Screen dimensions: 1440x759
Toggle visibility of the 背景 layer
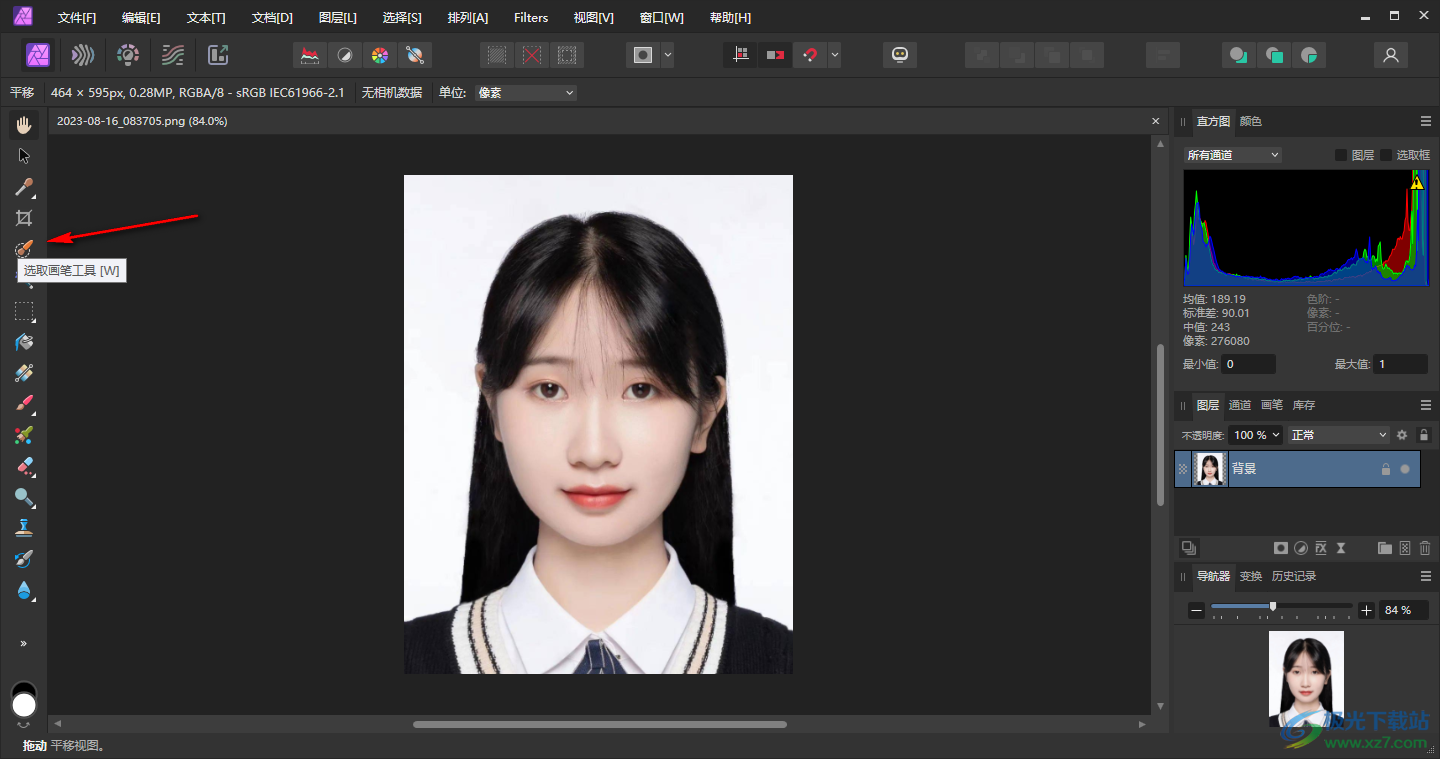click(1405, 469)
